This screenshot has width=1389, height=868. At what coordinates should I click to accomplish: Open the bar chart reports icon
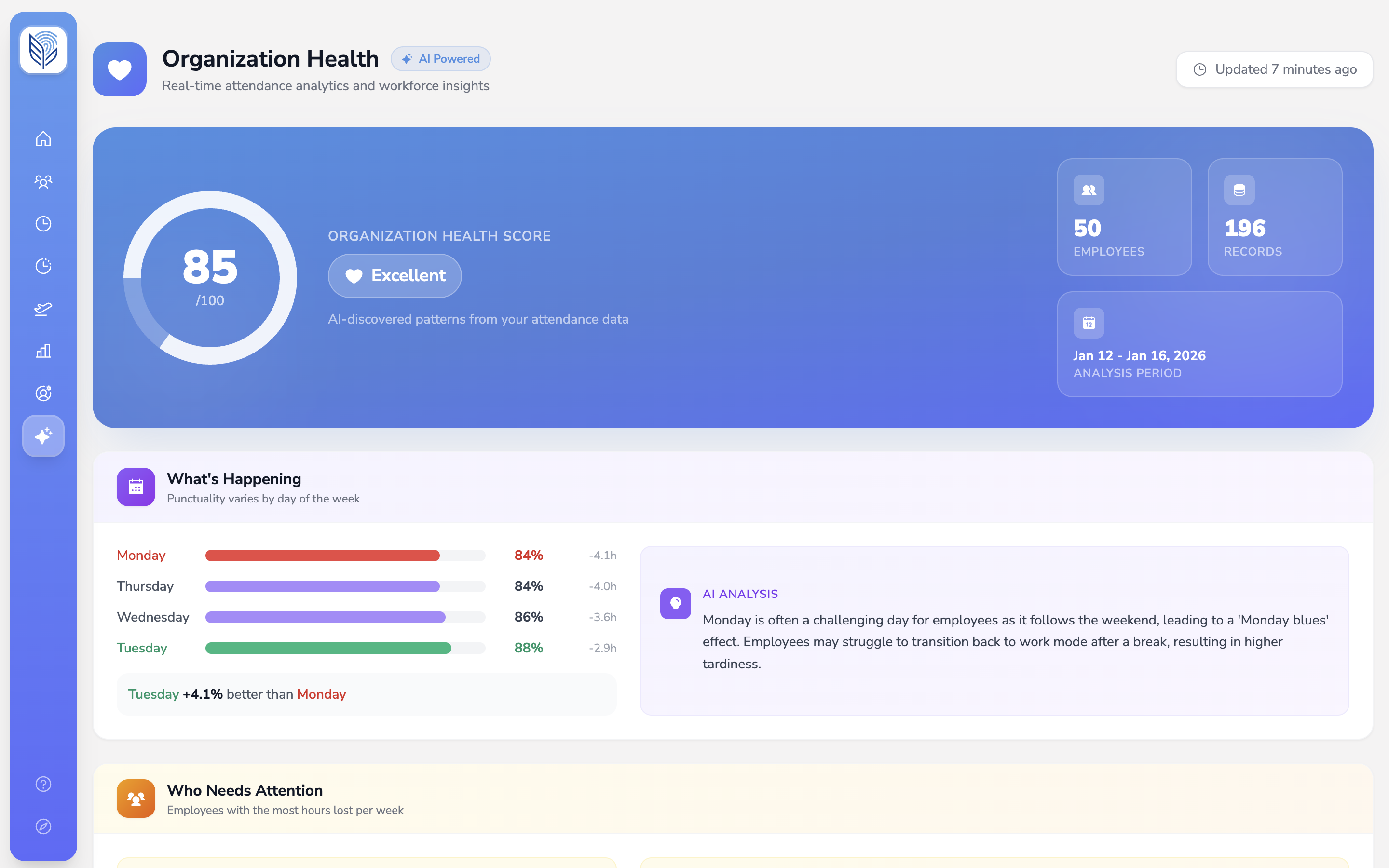coord(43,351)
